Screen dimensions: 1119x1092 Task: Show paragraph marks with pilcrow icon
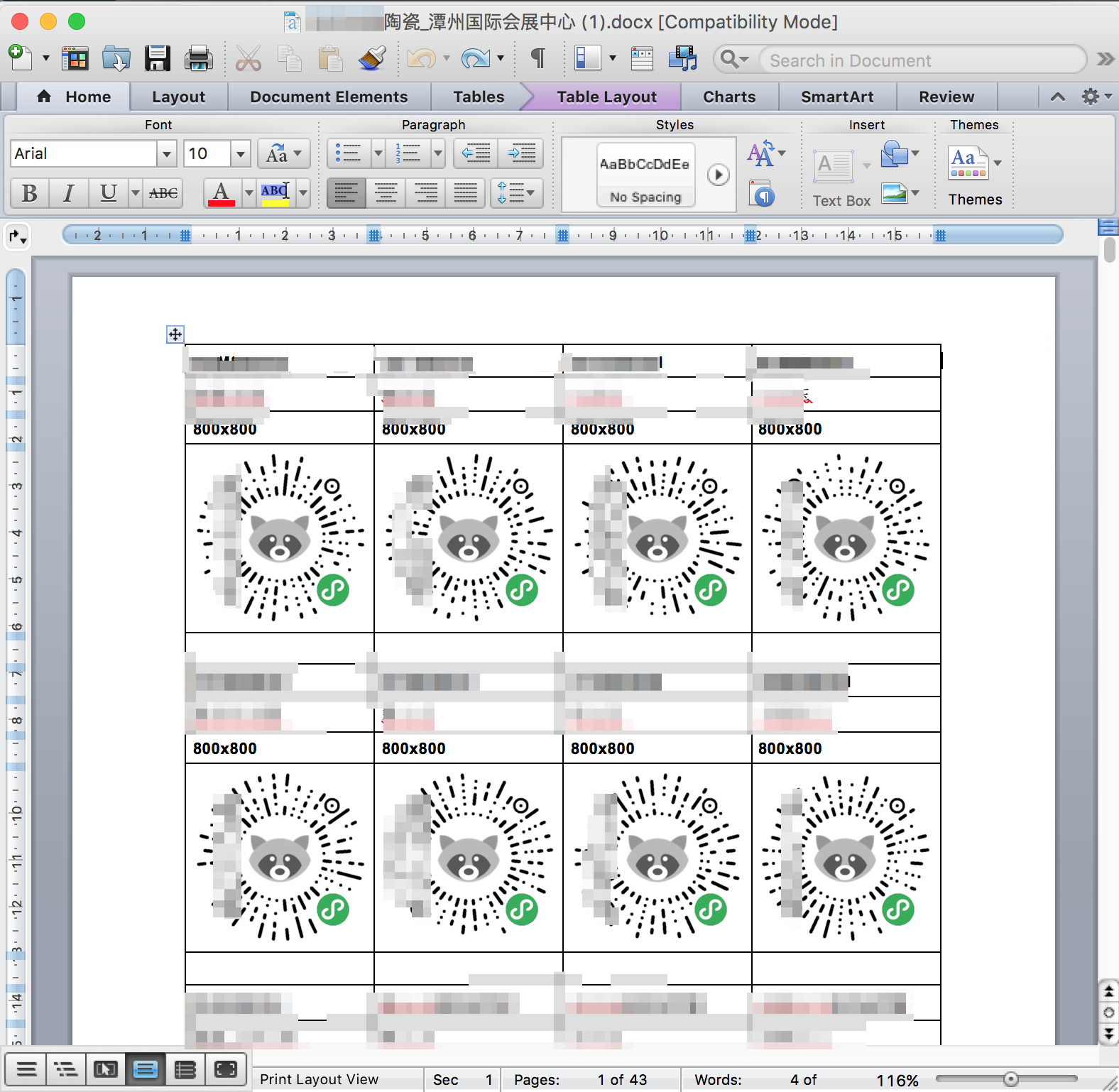(538, 59)
